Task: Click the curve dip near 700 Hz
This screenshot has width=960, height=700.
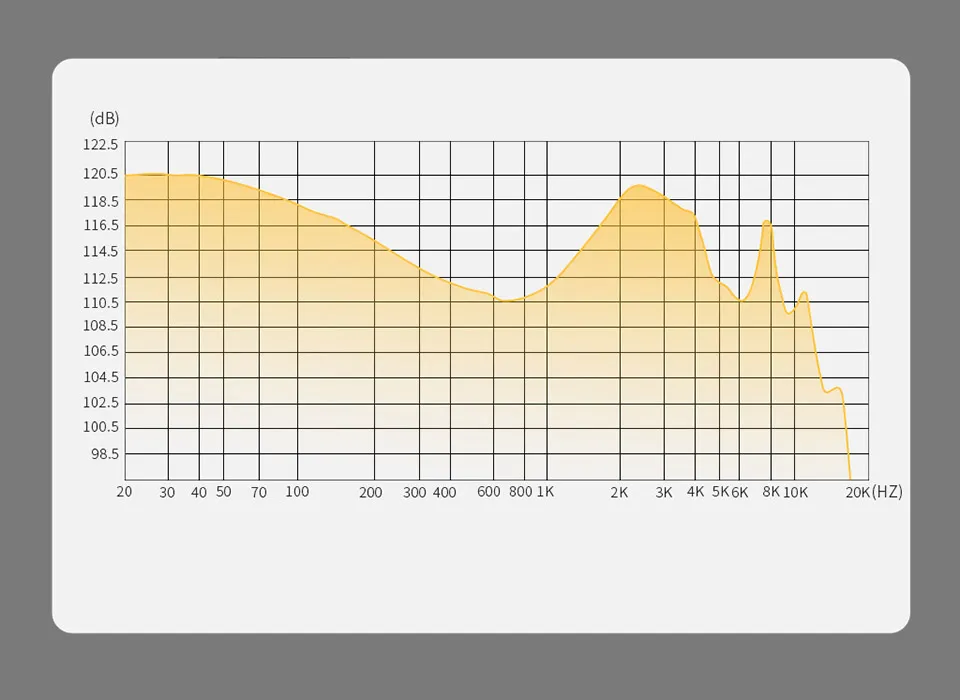Action: pos(506,301)
